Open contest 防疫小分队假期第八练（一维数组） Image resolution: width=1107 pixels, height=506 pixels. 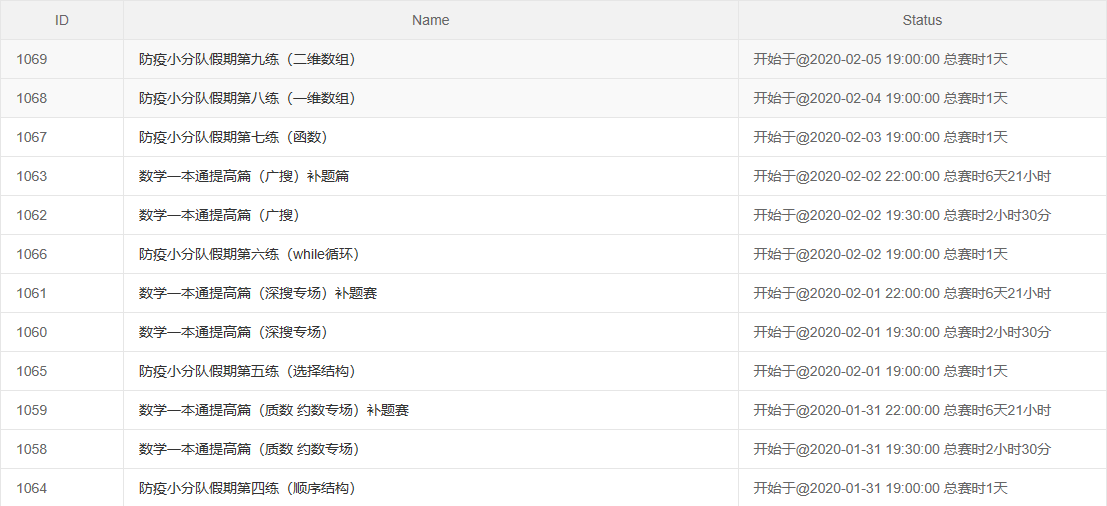pyautogui.click(x=248, y=98)
